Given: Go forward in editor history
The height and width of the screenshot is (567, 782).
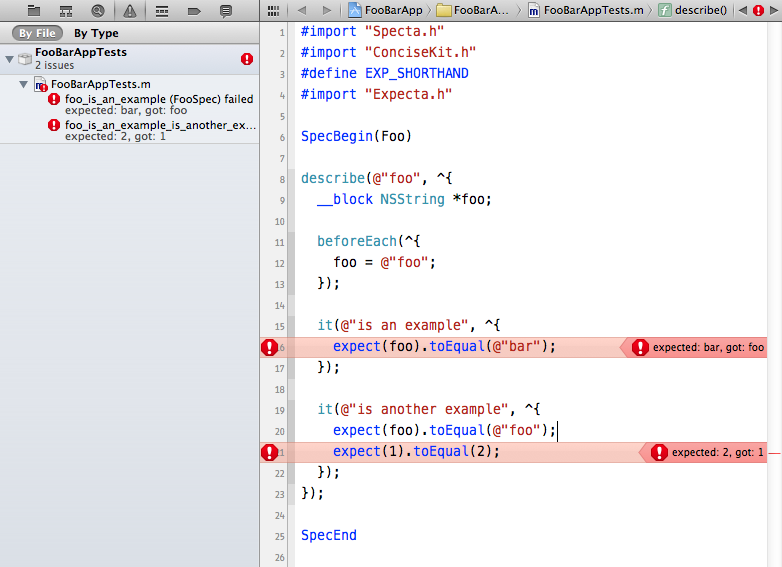Looking at the screenshot, I should pos(327,10).
